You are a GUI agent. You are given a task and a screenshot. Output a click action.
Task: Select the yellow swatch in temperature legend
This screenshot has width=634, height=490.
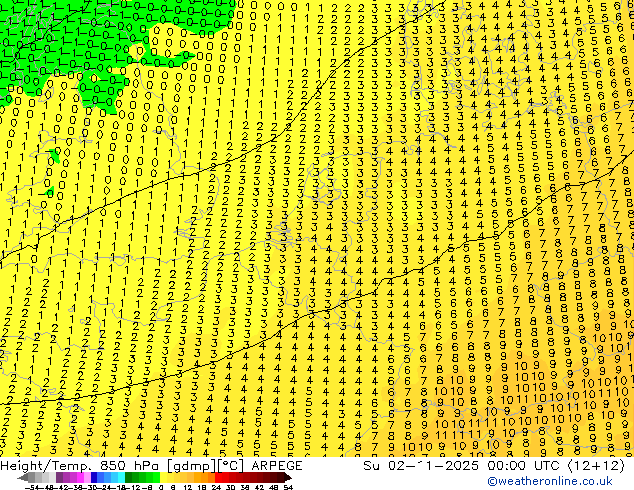point(163,478)
